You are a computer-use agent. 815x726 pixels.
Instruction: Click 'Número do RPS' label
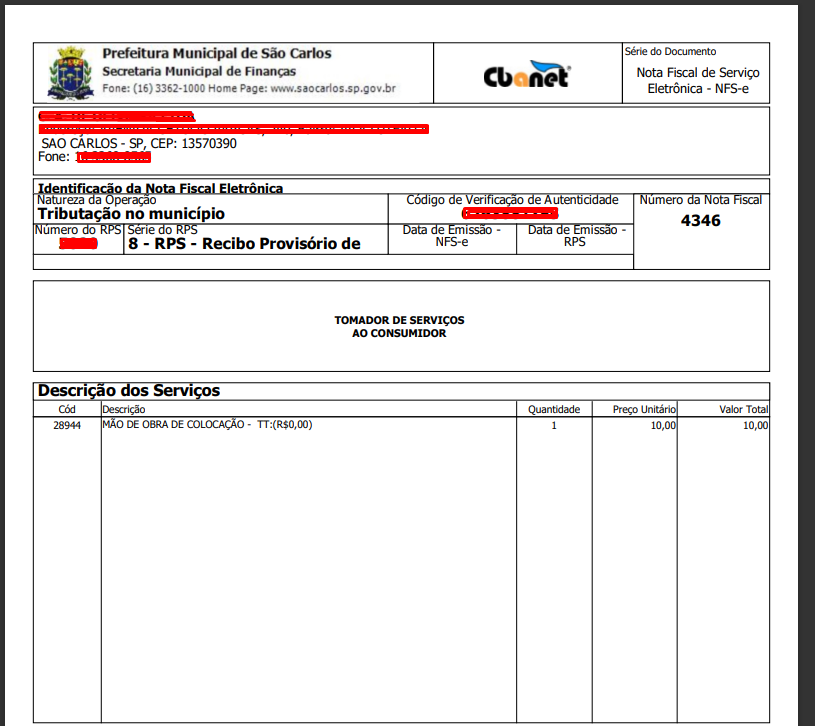[x=78, y=230]
